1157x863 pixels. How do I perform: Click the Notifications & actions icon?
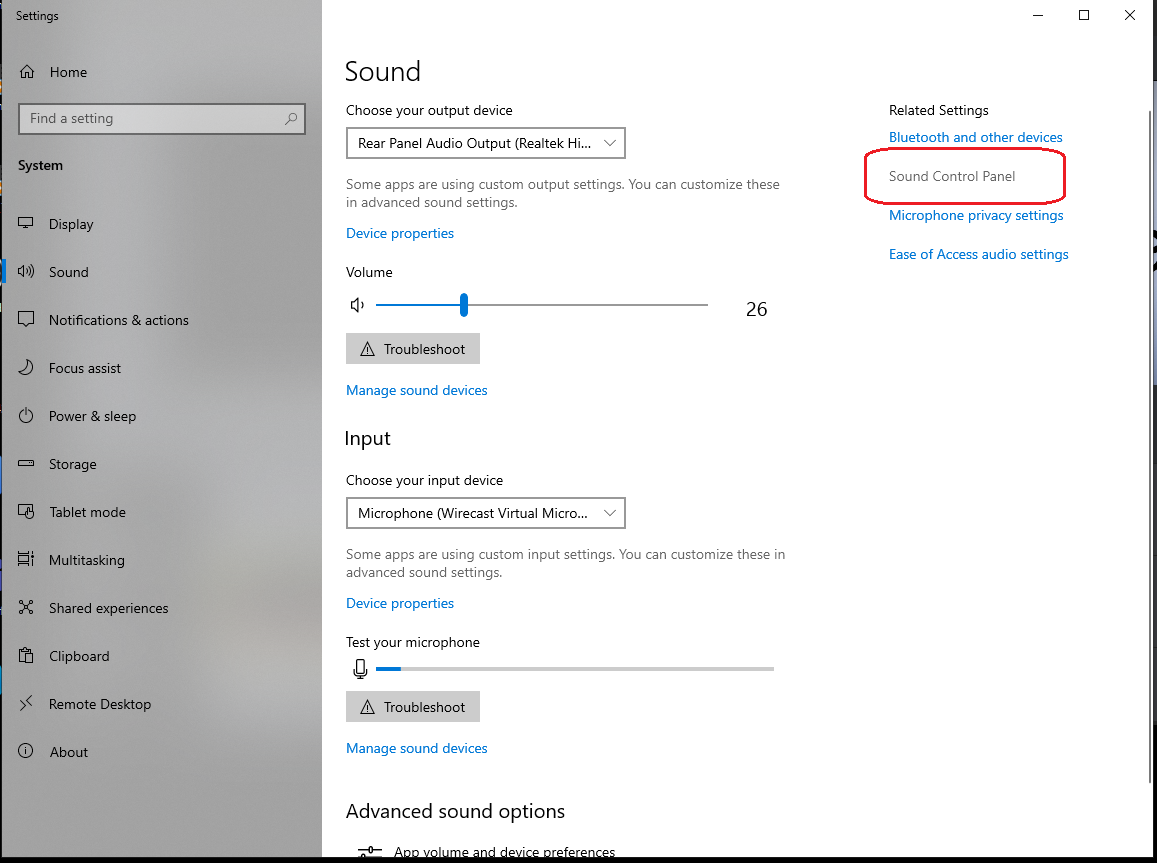click(x=26, y=319)
